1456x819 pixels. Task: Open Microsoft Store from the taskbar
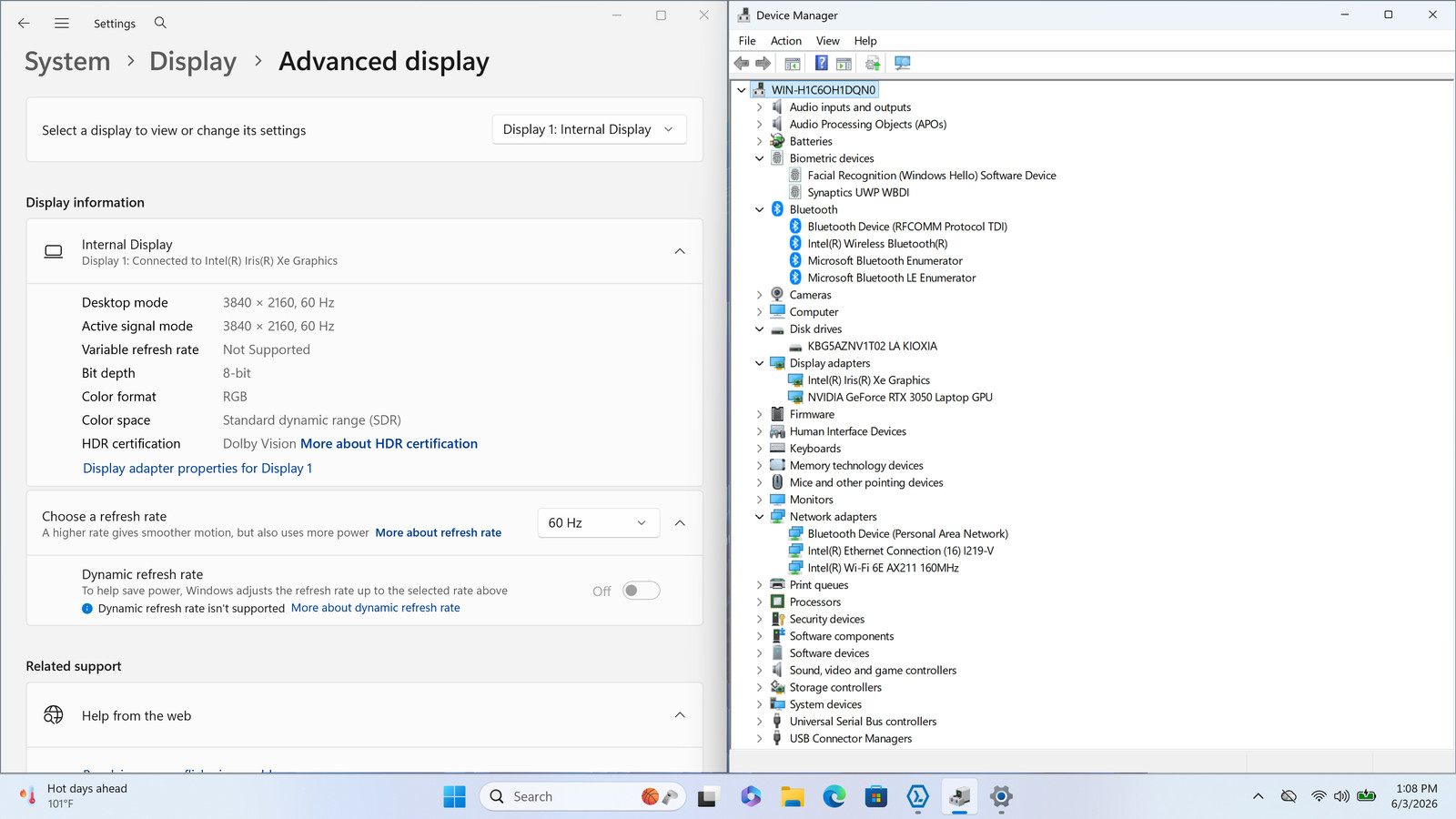click(876, 797)
